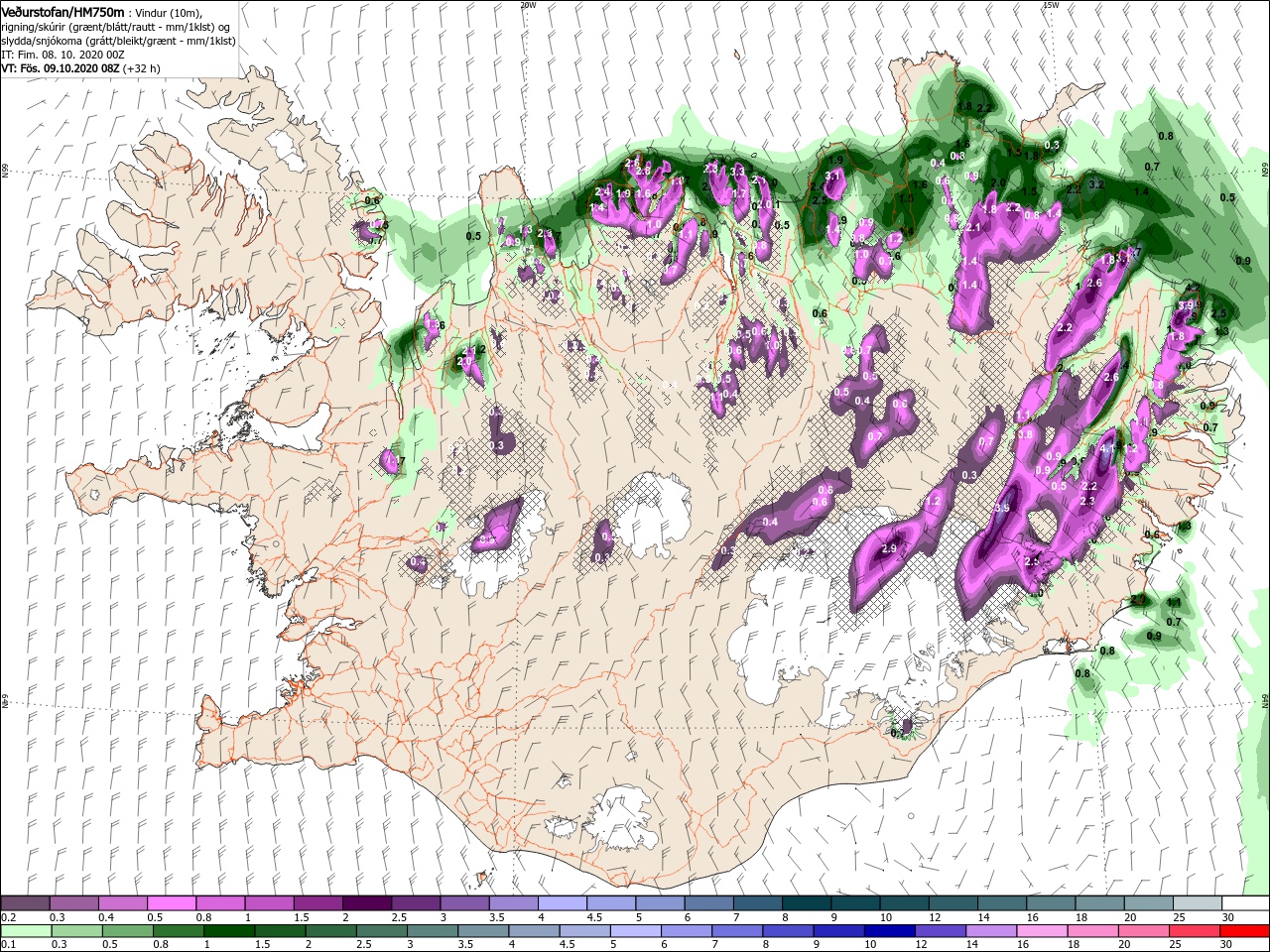Pick bottom-row rain swatch for 25–30 mm
Image resolution: width=1270 pixels, height=952 pixels.
1193,931
